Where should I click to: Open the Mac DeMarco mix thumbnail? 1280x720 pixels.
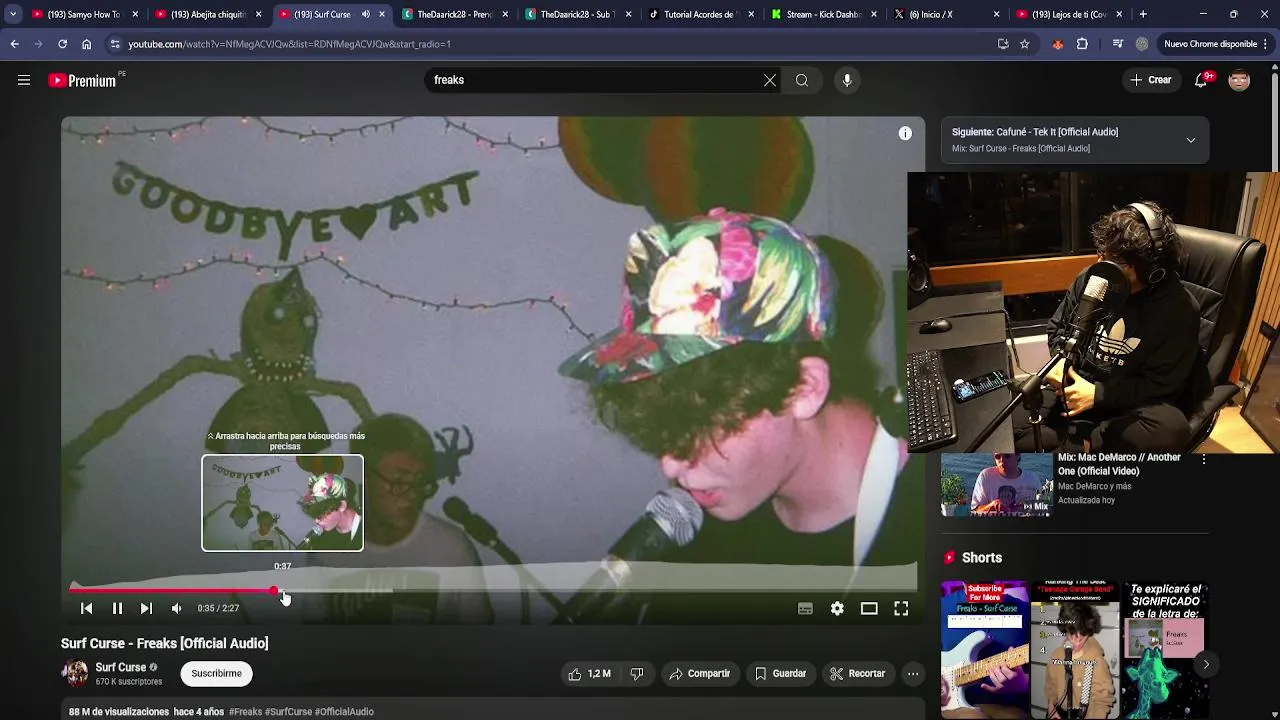[997, 485]
